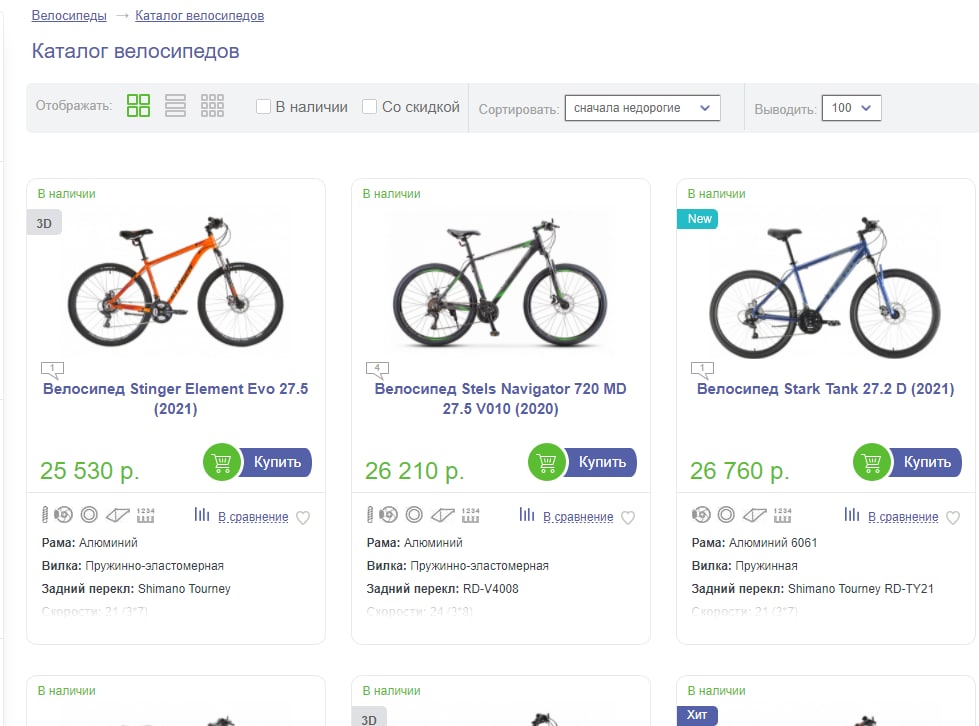Click orange Stinger Element Evo bike photo
Viewport: 979px width, 726px height.
[x=175, y=282]
